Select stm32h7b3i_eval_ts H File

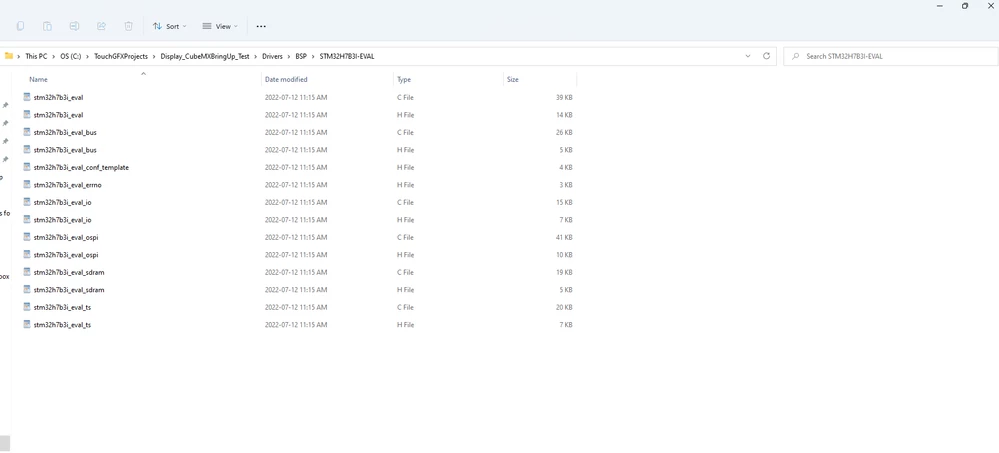click(x=299, y=325)
